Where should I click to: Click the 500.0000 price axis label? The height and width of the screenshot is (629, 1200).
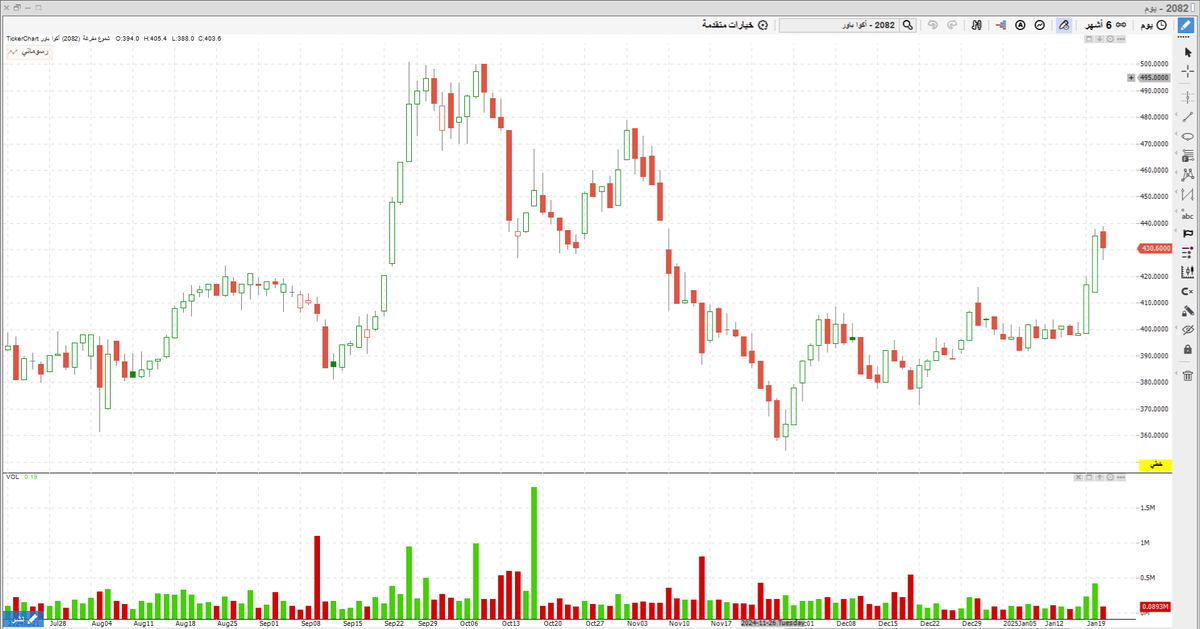click(x=1154, y=64)
